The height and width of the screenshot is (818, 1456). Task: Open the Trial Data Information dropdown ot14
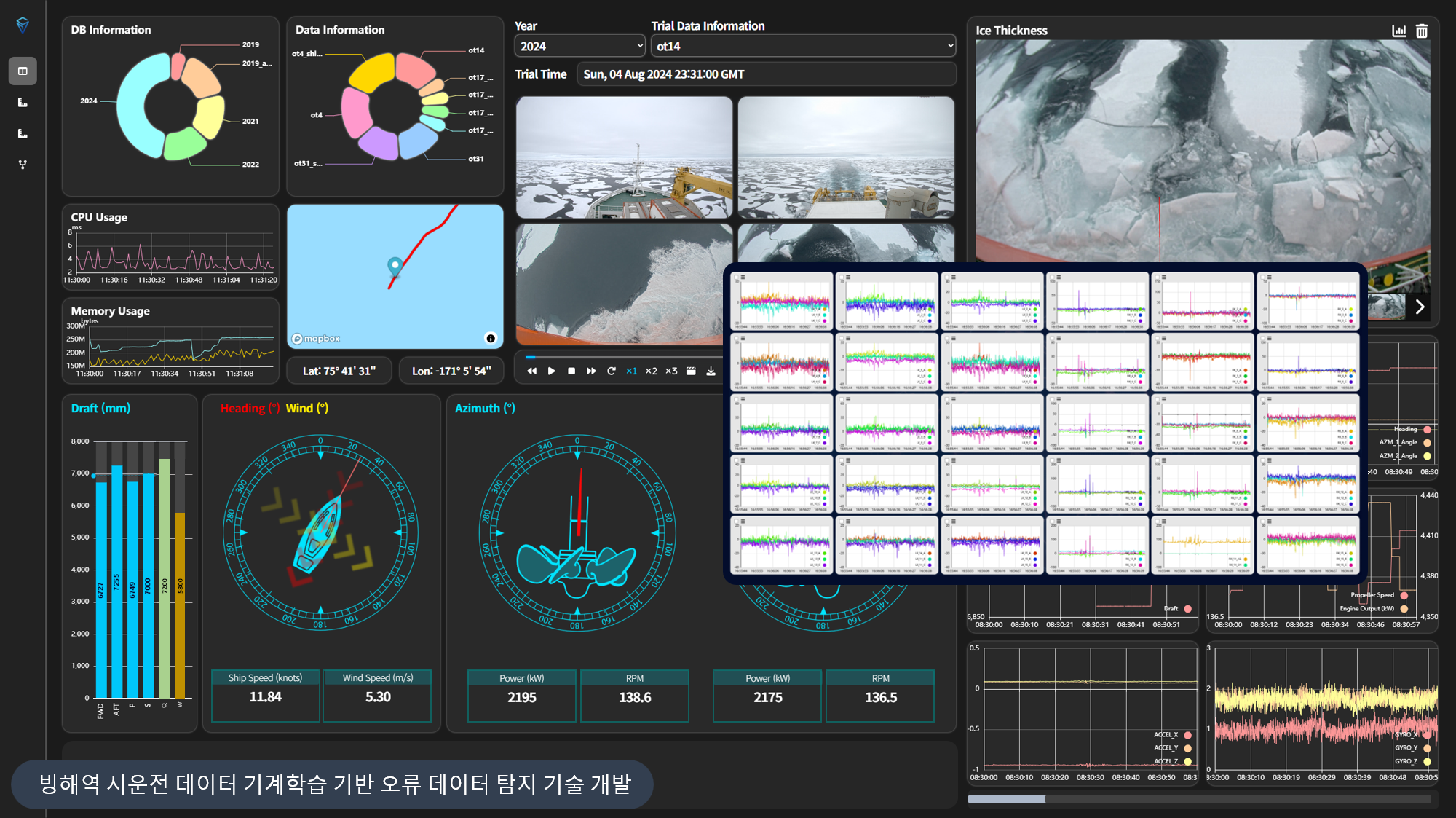coord(803,46)
